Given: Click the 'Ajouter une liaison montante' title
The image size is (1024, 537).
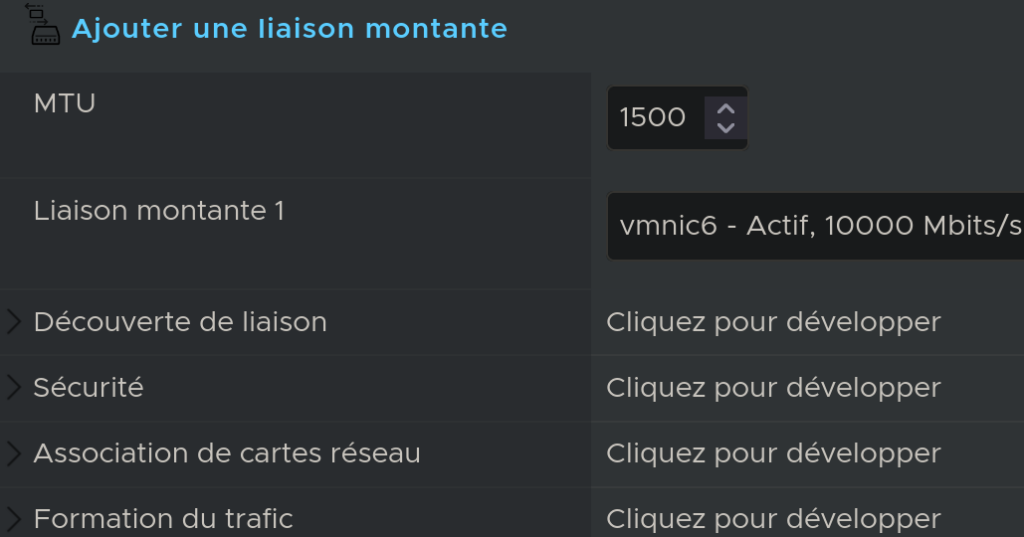Looking at the screenshot, I should pos(289,29).
